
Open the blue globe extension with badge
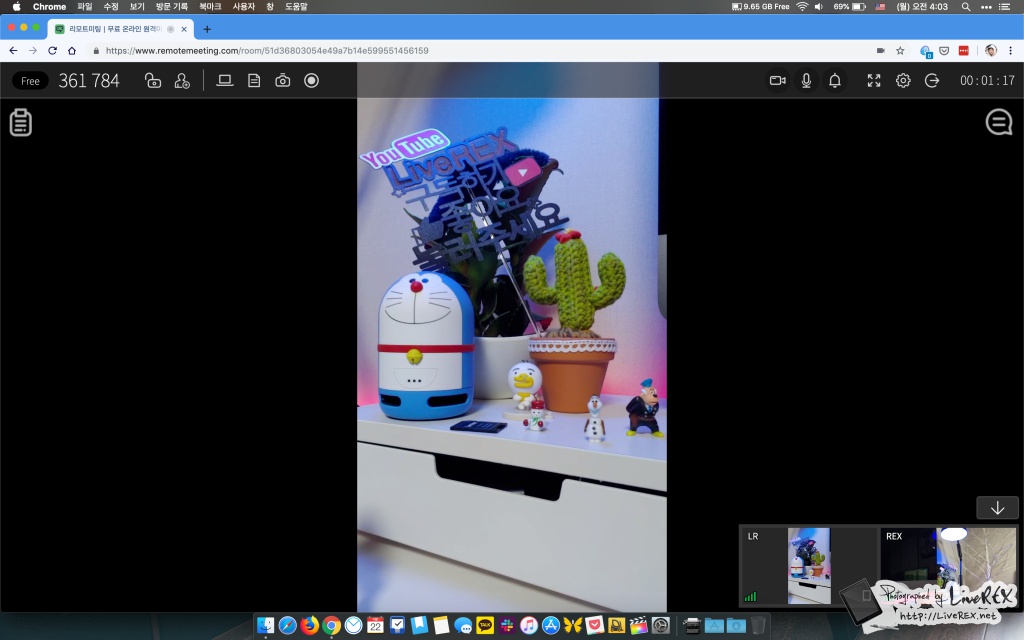pyautogui.click(x=925, y=51)
